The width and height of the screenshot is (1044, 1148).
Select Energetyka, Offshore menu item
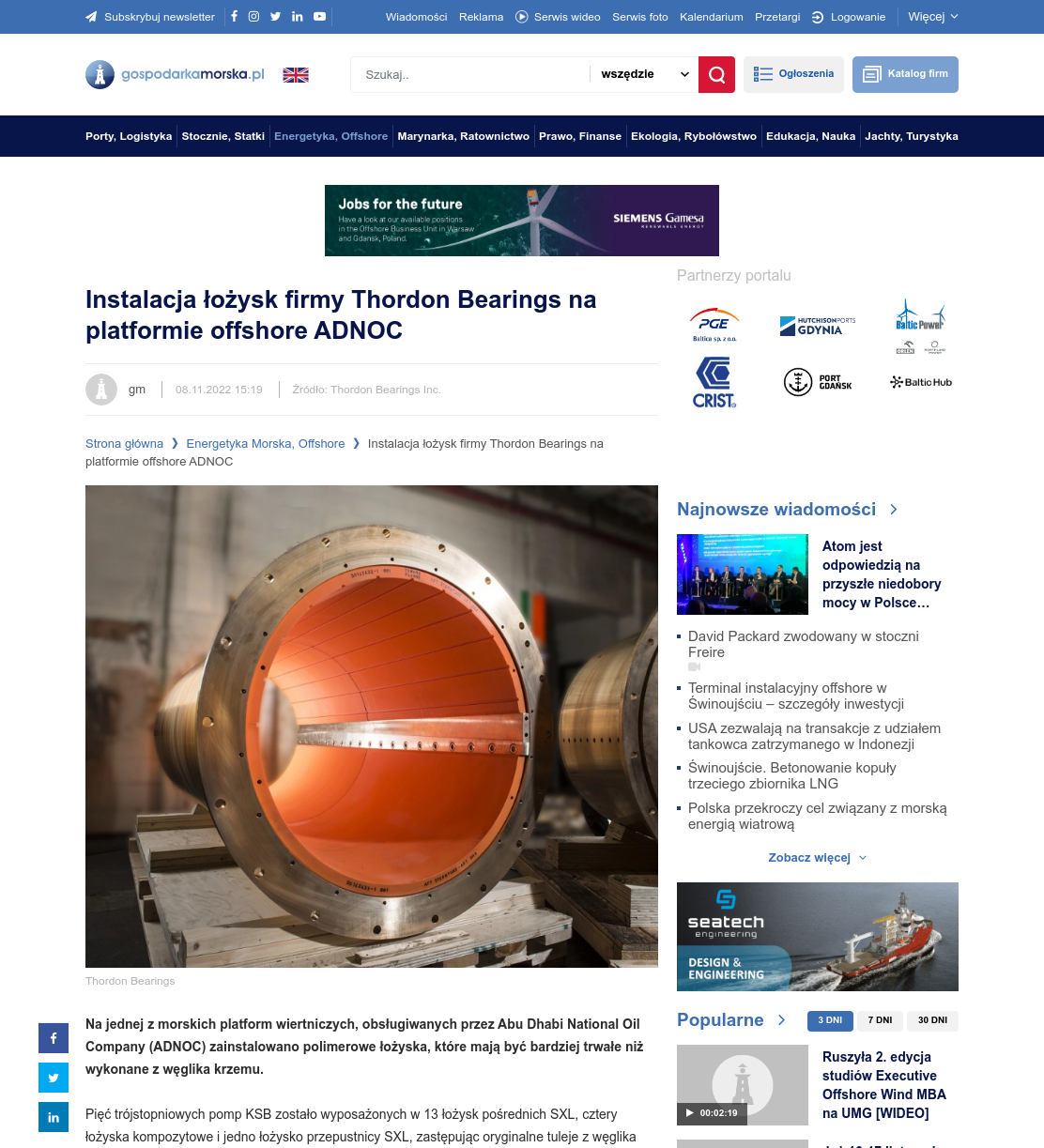point(330,136)
